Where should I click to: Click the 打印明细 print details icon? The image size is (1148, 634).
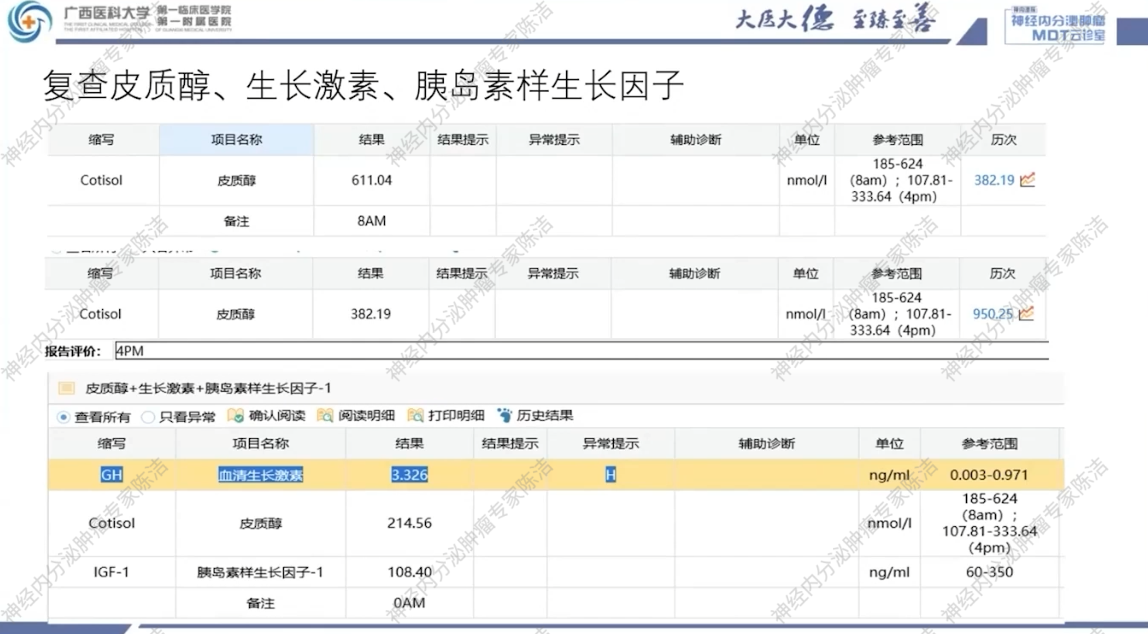[415, 416]
